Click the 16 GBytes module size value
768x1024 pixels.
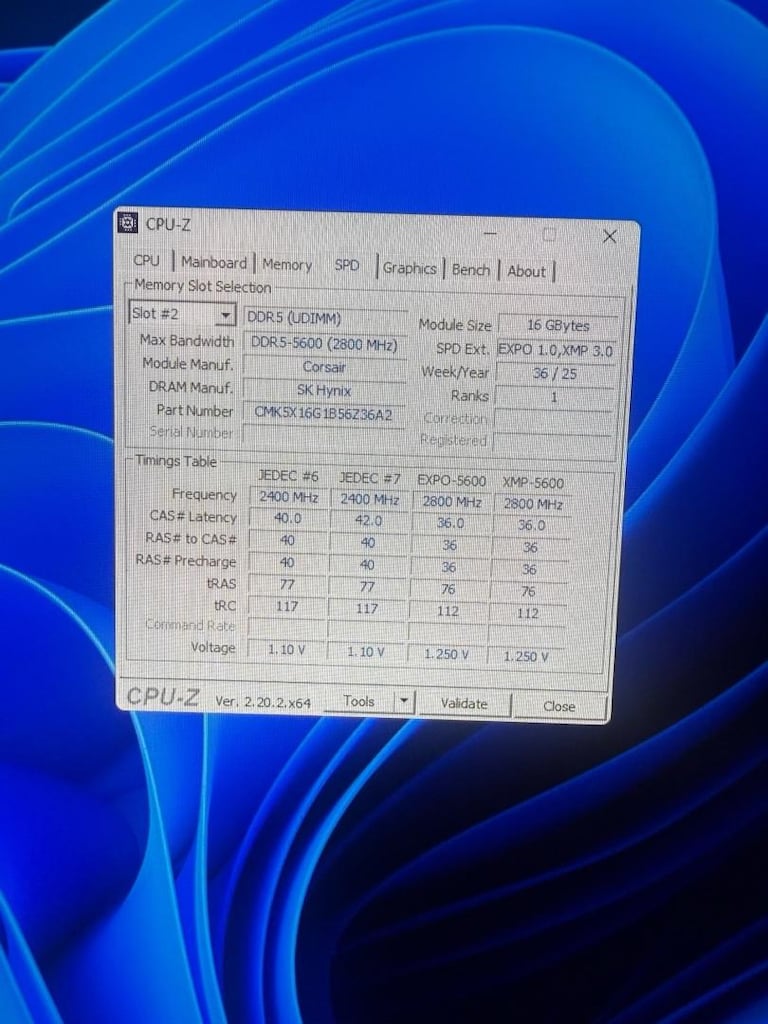click(x=558, y=325)
